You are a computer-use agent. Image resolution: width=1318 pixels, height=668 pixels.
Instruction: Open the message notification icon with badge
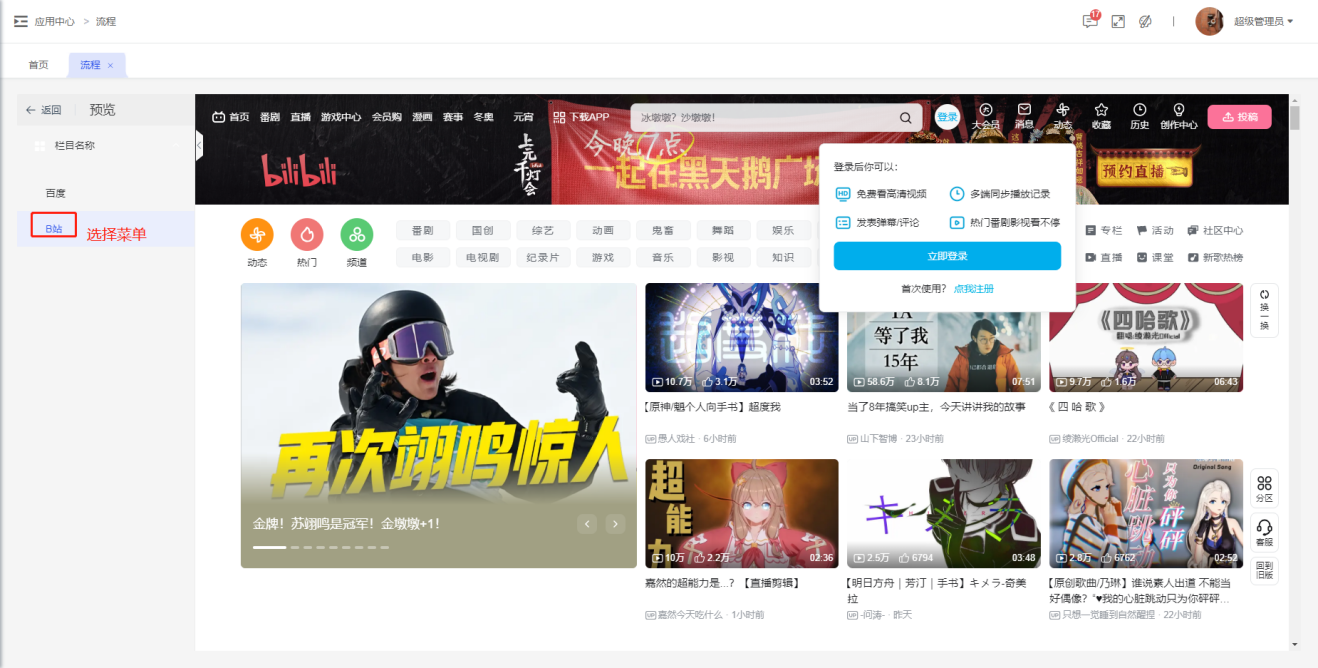[1090, 21]
